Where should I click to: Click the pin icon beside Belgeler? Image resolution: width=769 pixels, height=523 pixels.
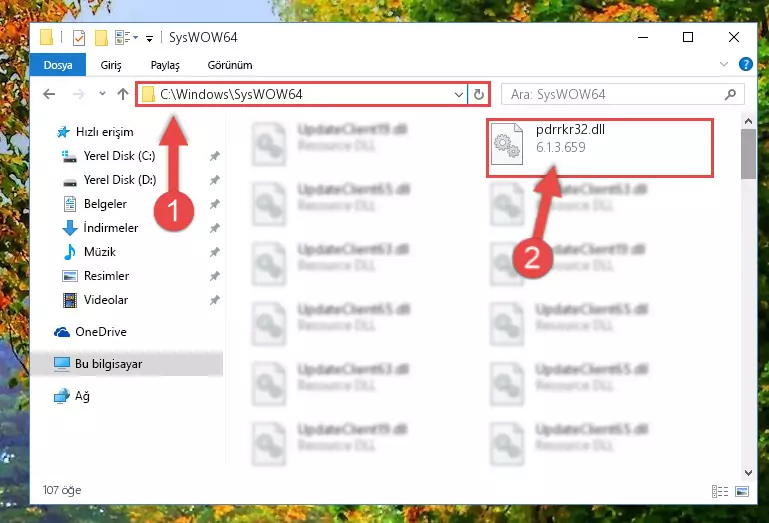214,204
